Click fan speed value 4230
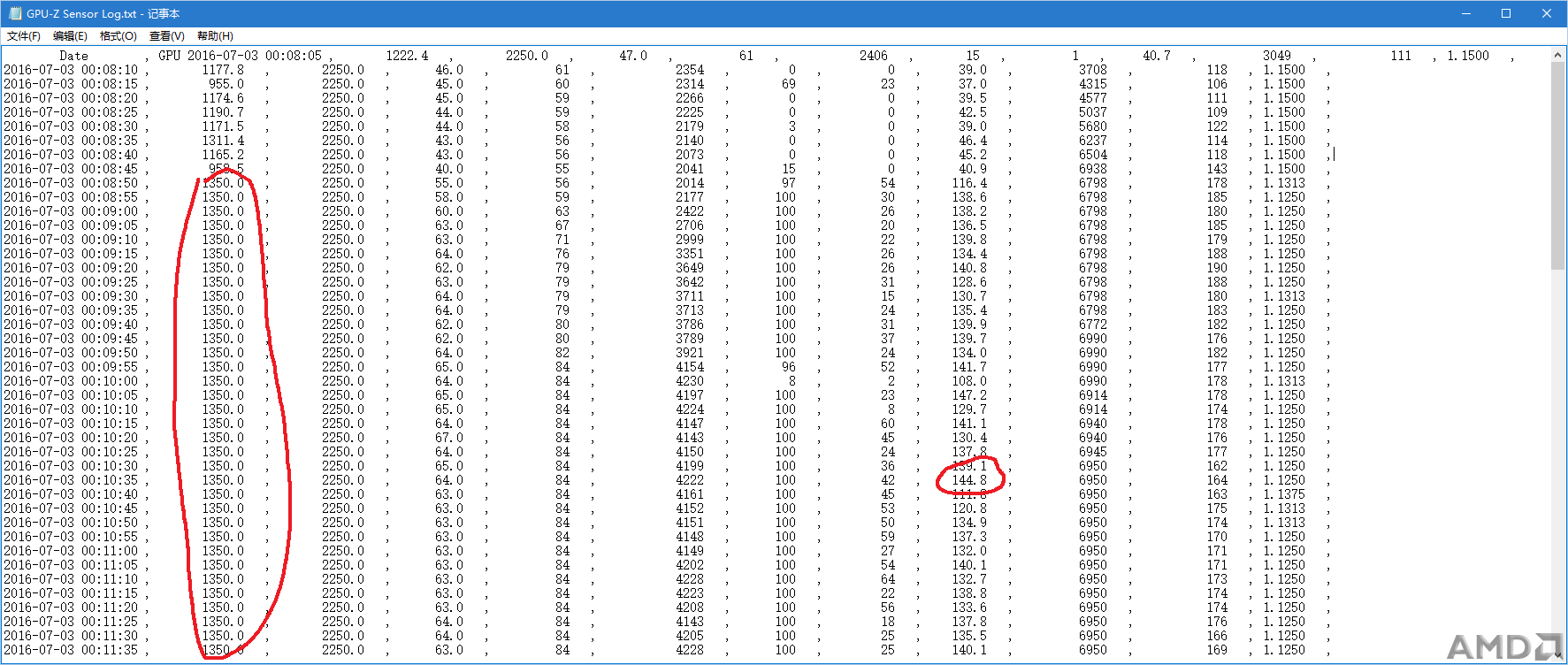The width and height of the screenshot is (1568, 665). click(690, 381)
